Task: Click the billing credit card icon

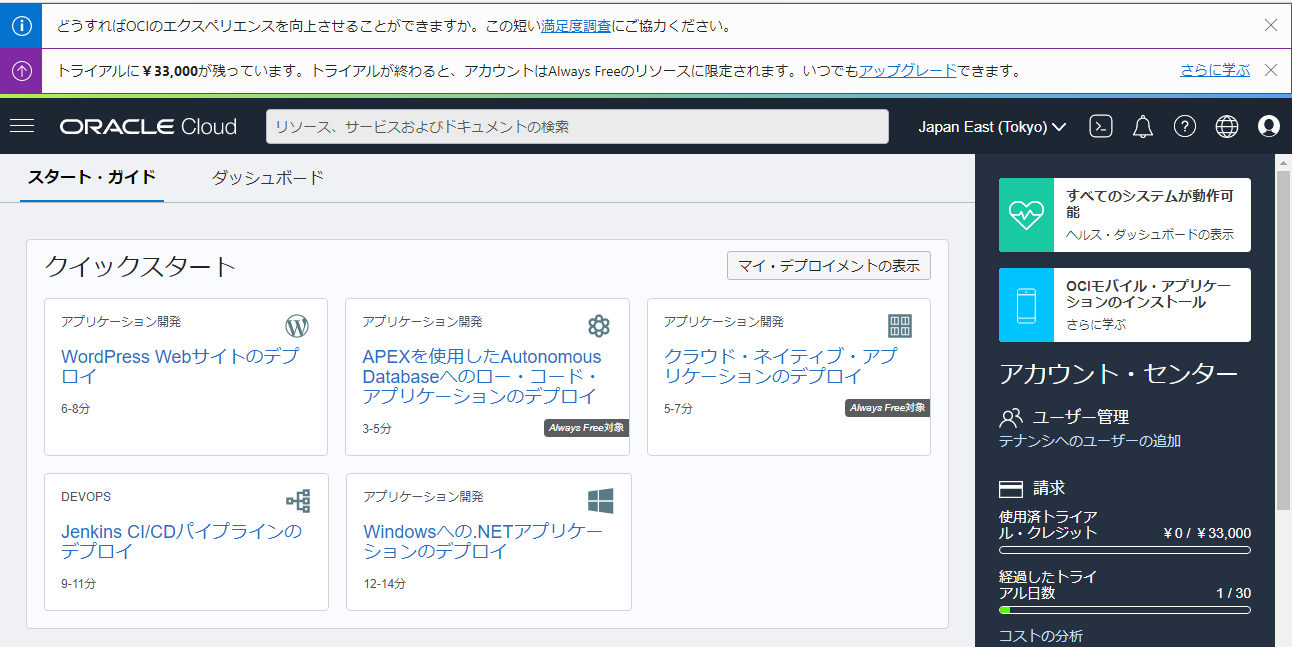Action: (1011, 489)
